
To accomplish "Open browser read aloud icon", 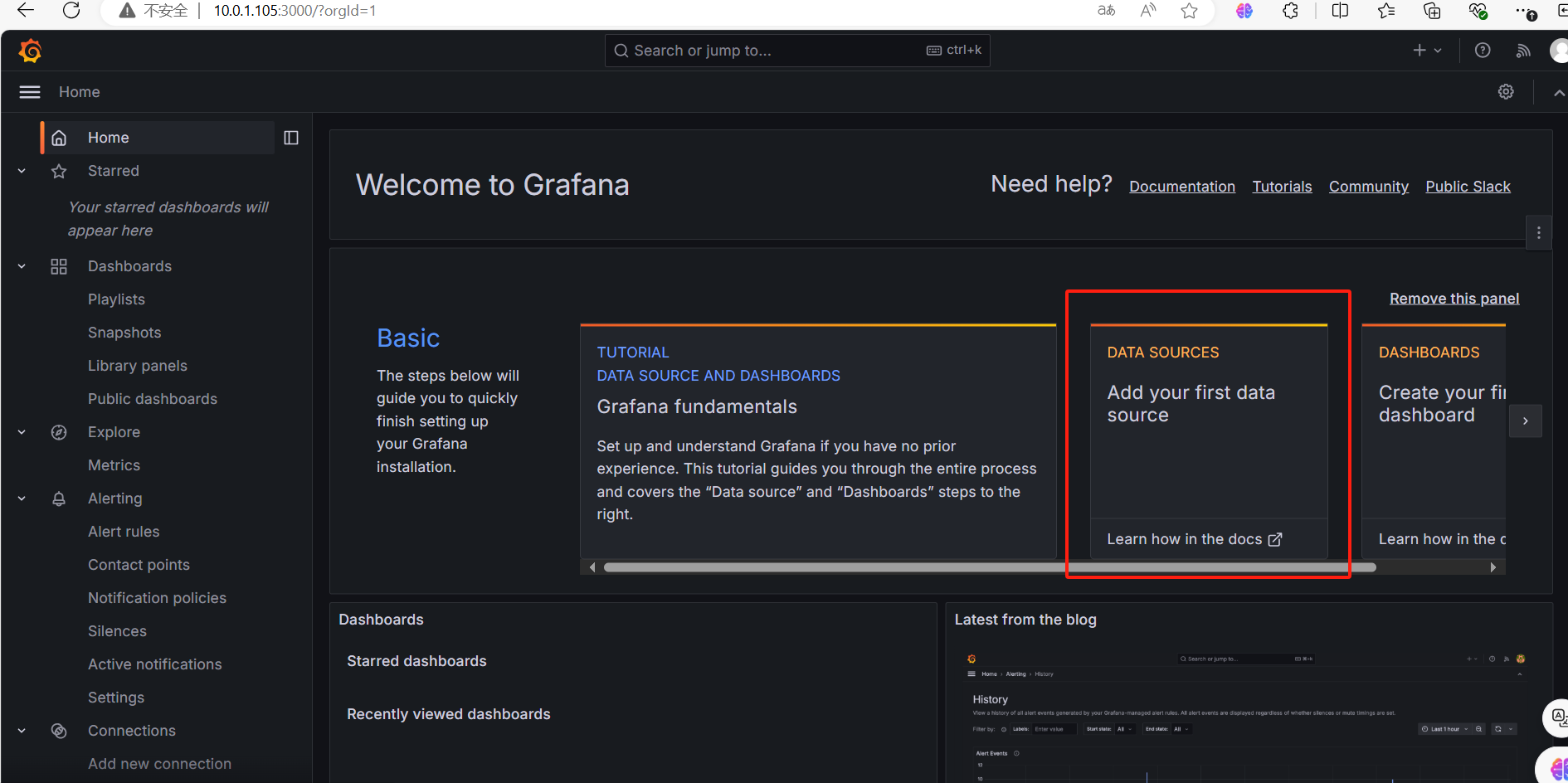I will (x=1148, y=11).
